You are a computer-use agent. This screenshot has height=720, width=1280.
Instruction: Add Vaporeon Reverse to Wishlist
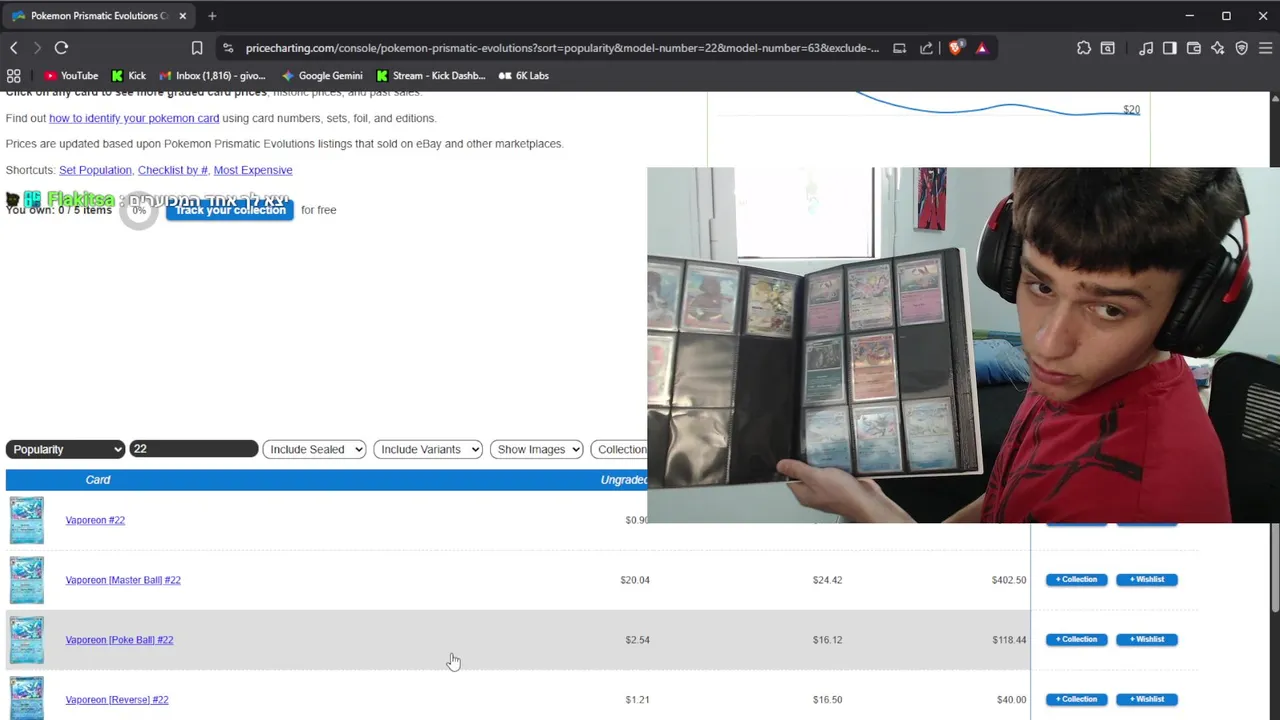tap(1147, 700)
